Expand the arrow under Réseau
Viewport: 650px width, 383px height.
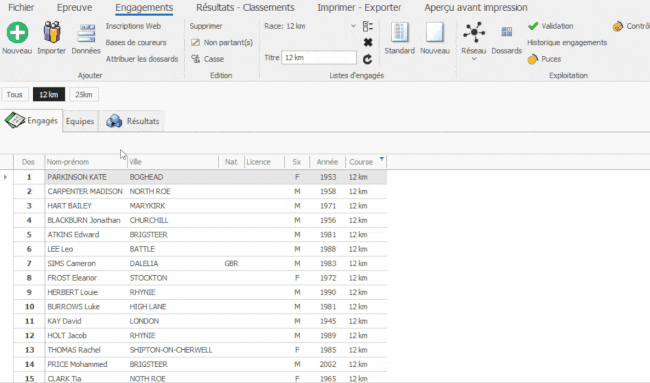(474, 59)
